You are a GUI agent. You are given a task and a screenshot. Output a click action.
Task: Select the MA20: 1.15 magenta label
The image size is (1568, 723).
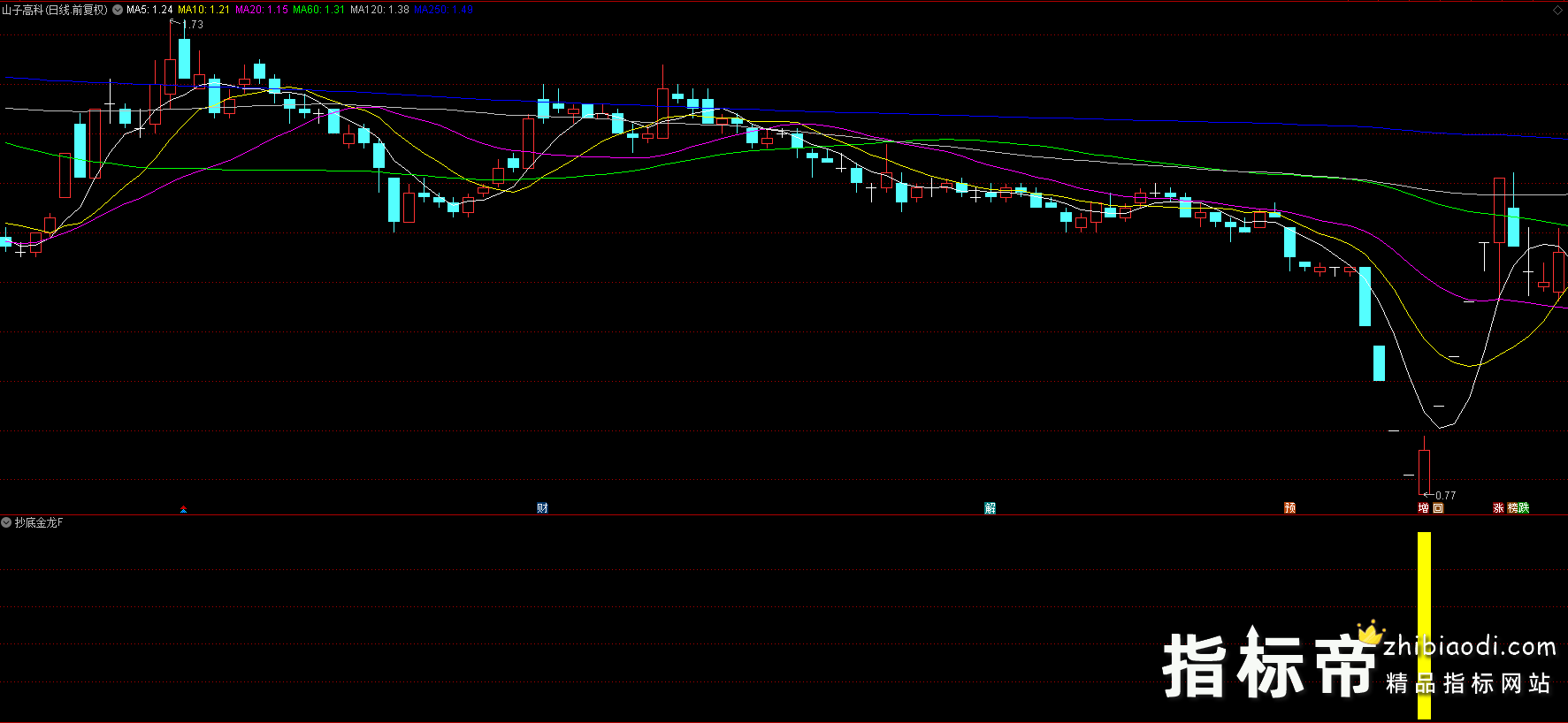pos(262,10)
